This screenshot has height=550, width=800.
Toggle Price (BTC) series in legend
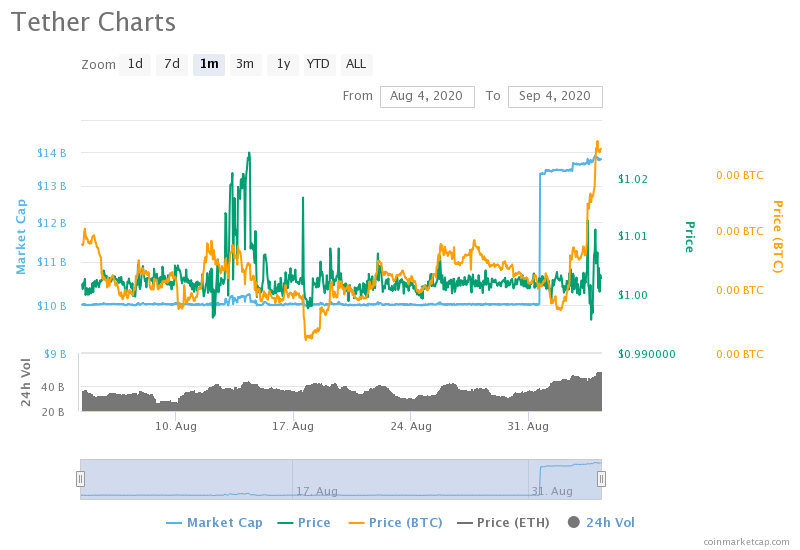tap(395, 522)
